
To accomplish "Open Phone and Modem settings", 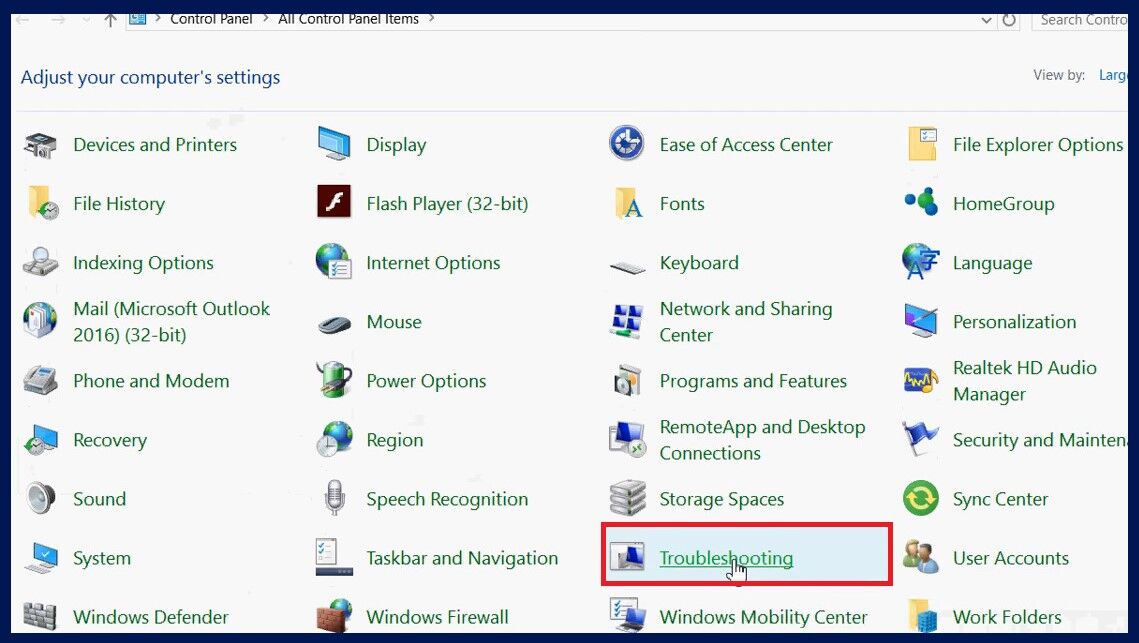I will pyautogui.click(x=151, y=381).
